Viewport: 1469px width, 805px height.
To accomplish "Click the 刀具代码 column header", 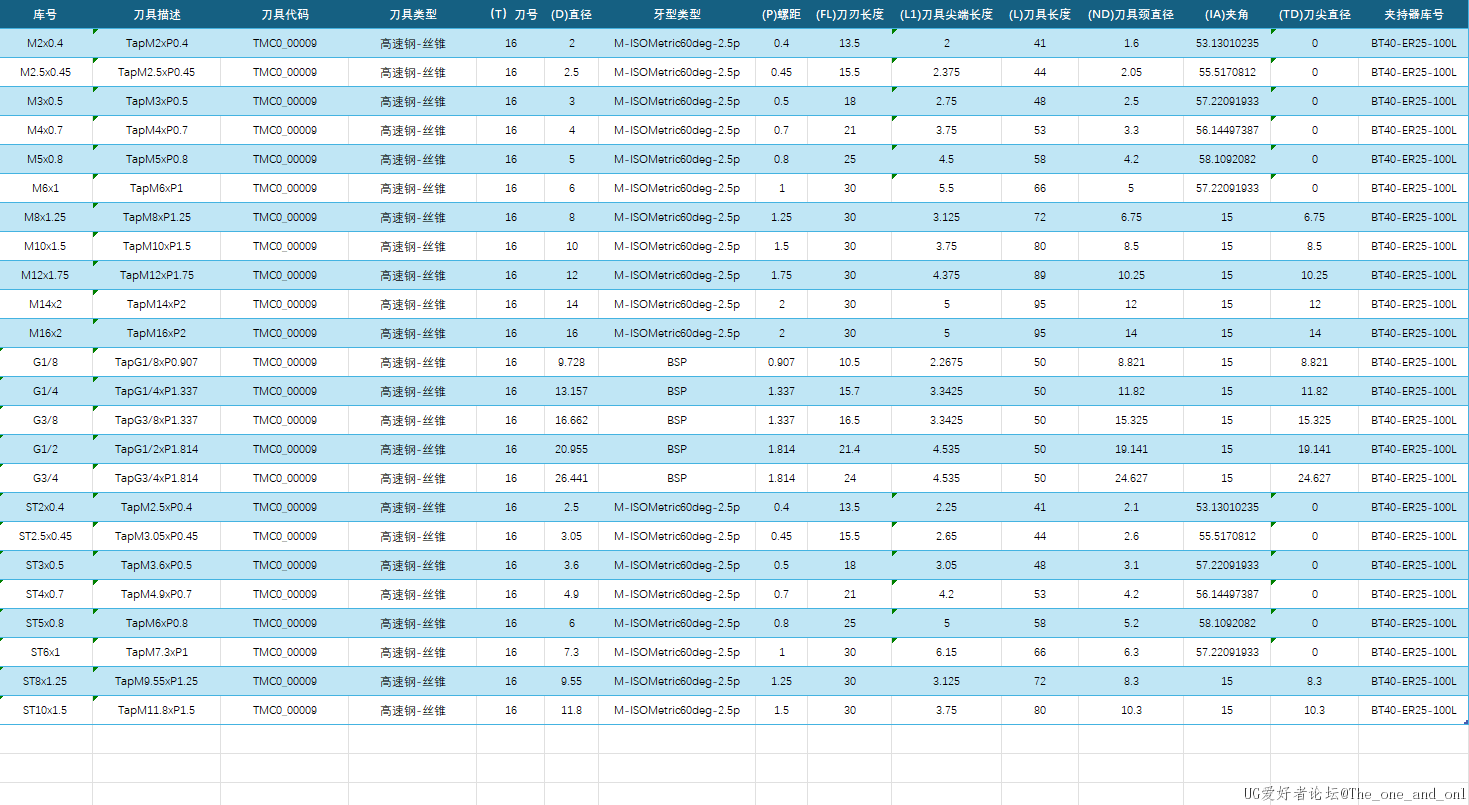I will [284, 14].
